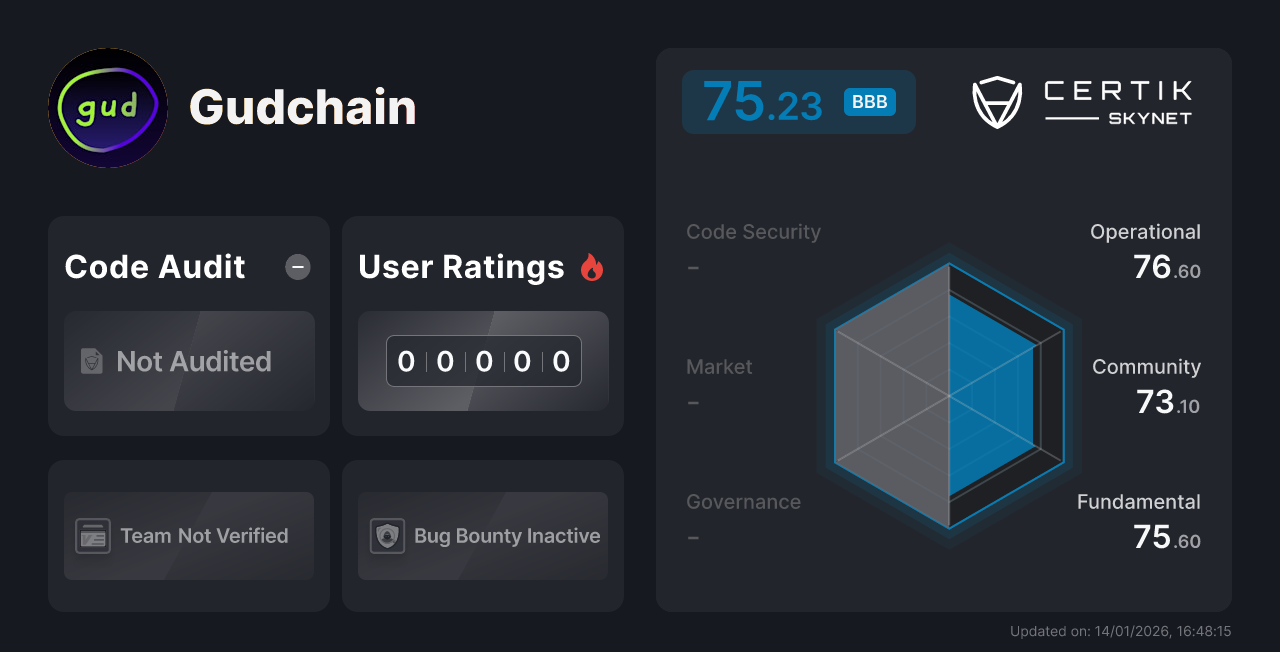The image size is (1280, 652).
Task: Click the Gudchain project logo
Action: pos(107,107)
